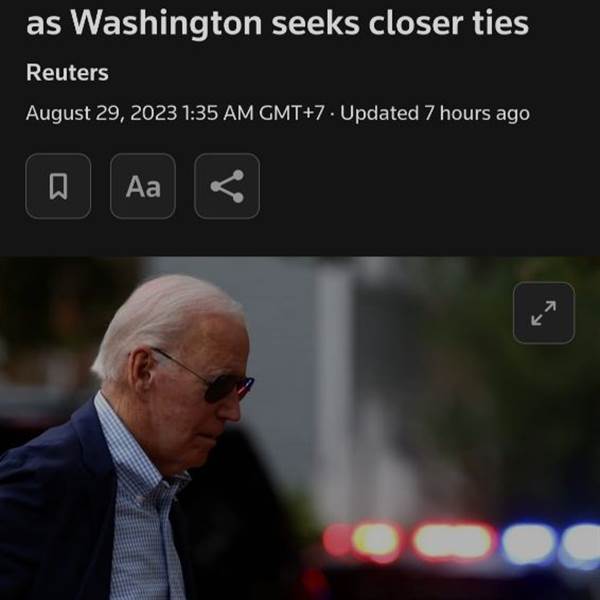Expand the article photo to fullscreen
Viewport: 600px width, 600px height.
coord(544,313)
